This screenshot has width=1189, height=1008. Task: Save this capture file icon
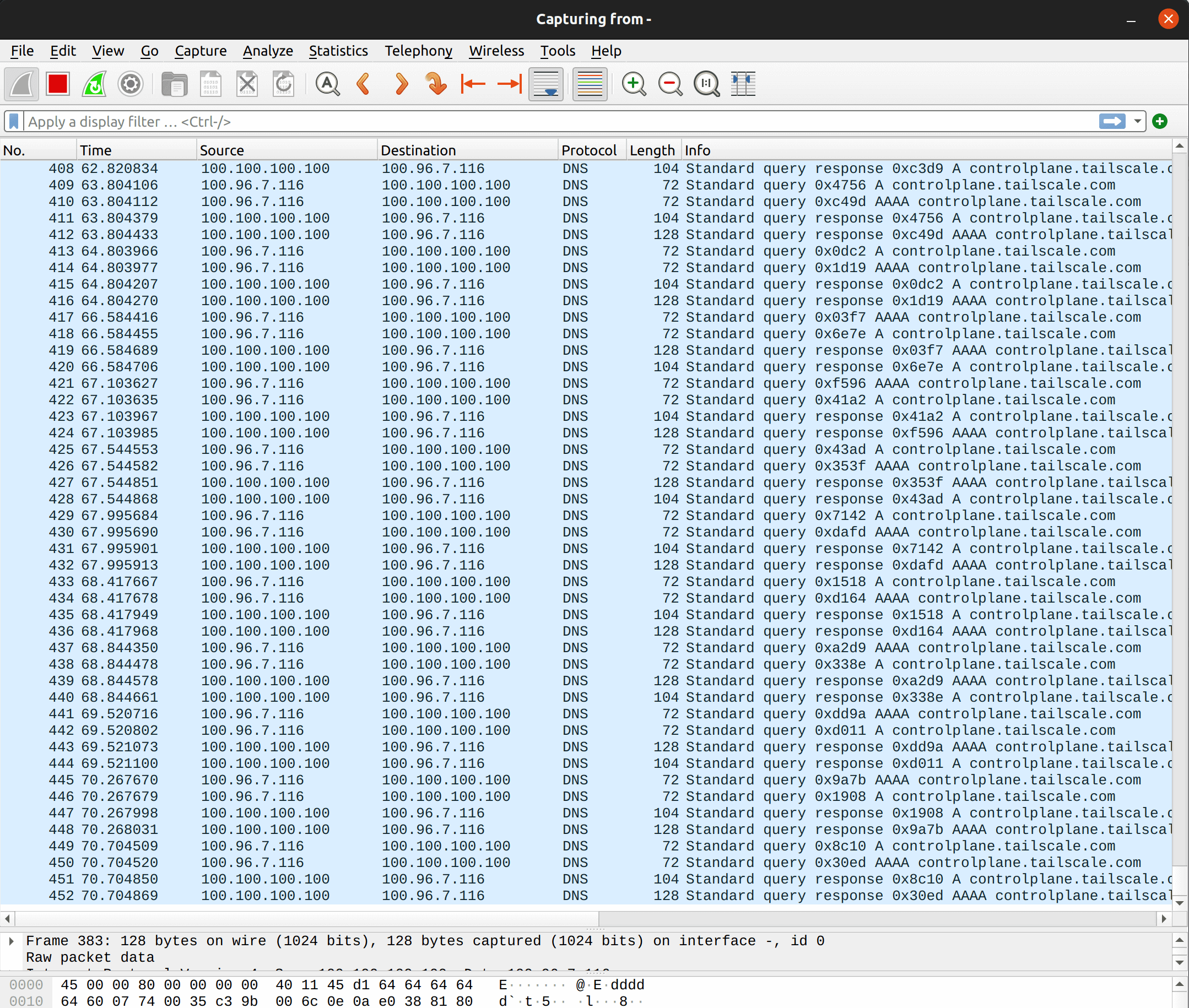210,84
